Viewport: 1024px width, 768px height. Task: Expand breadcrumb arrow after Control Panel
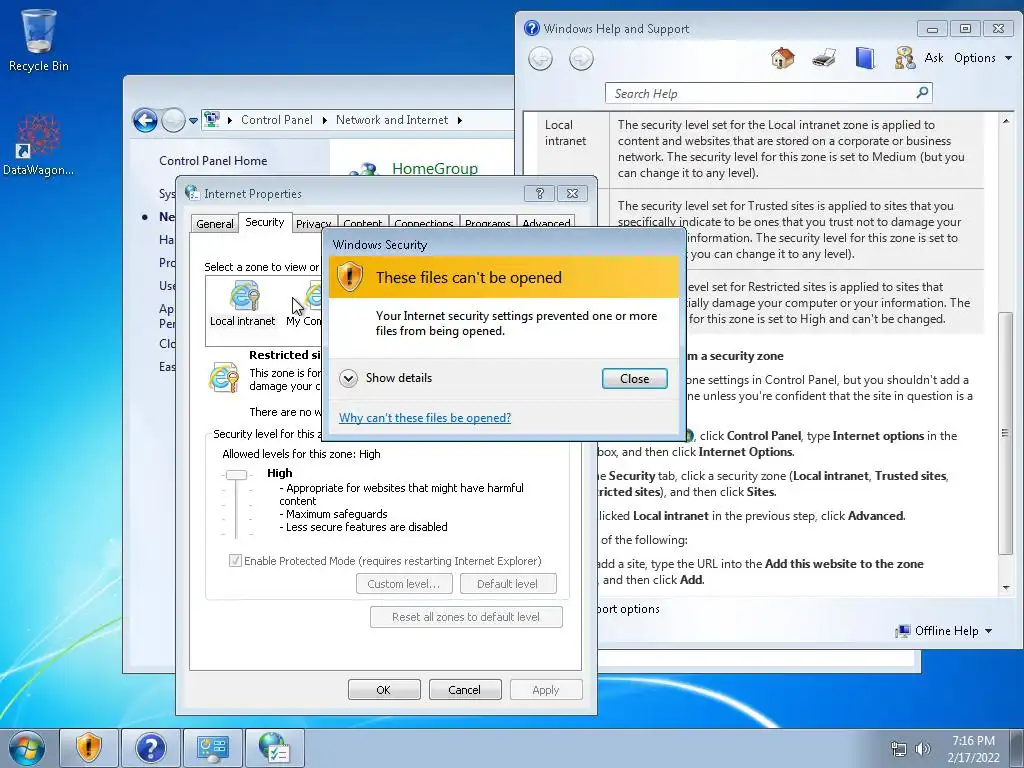click(x=325, y=120)
